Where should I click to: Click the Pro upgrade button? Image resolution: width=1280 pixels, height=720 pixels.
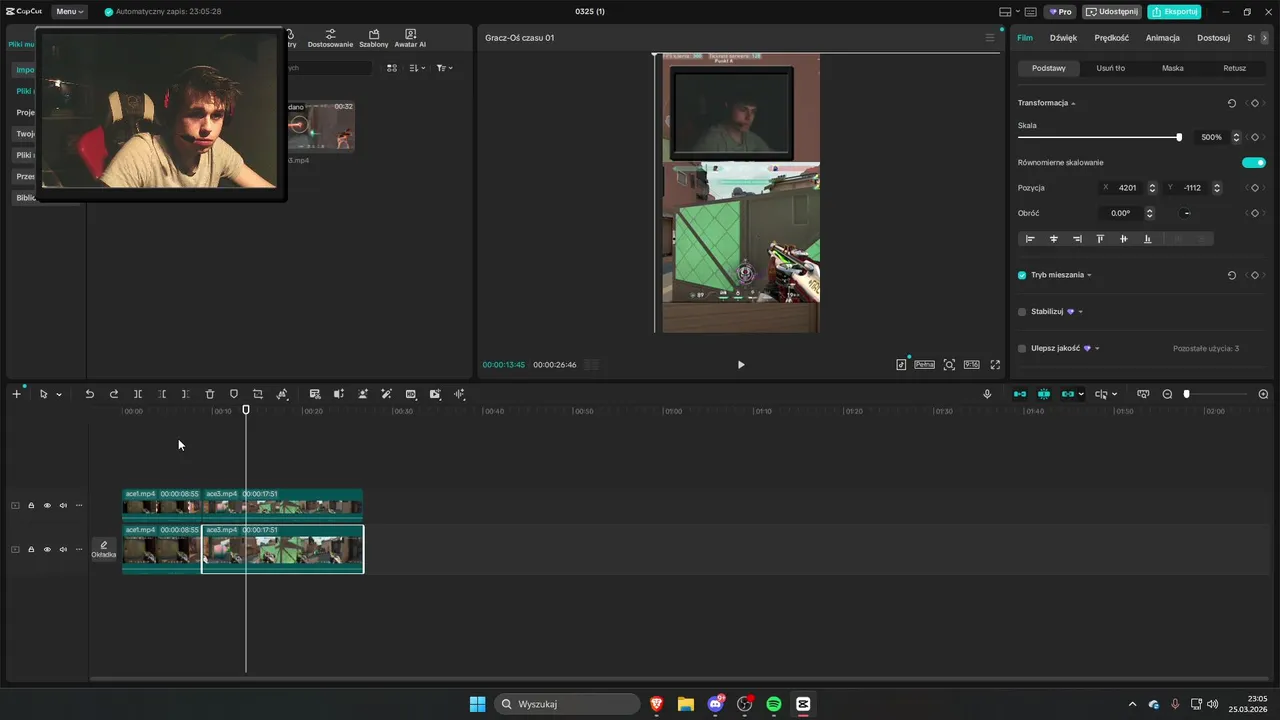(1060, 12)
